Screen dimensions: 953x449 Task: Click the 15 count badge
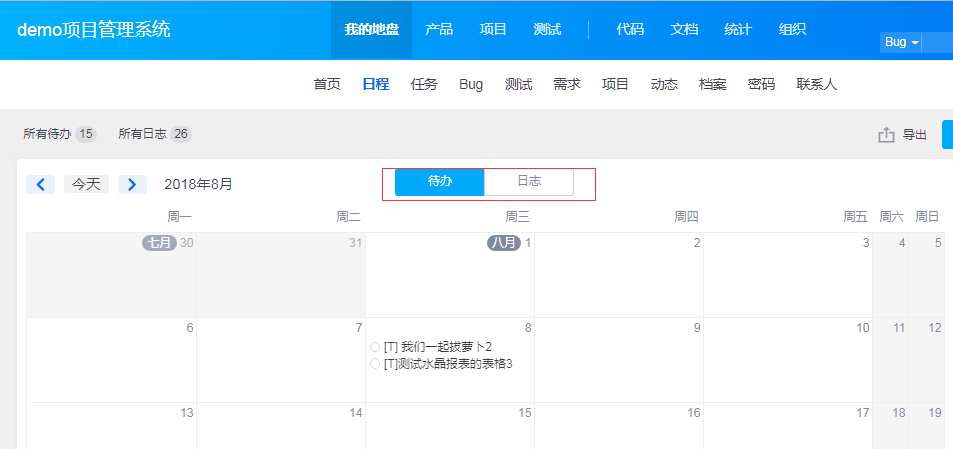pyautogui.click(x=86, y=134)
